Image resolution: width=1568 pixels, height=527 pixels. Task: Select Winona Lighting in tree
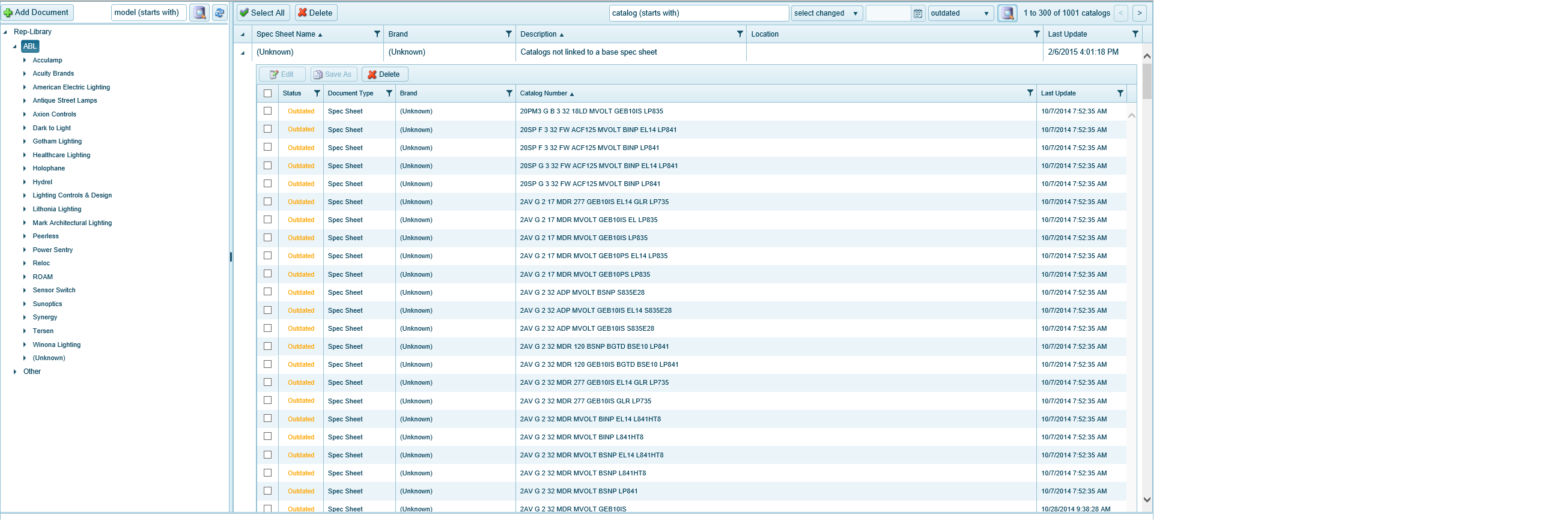click(x=56, y=345)
